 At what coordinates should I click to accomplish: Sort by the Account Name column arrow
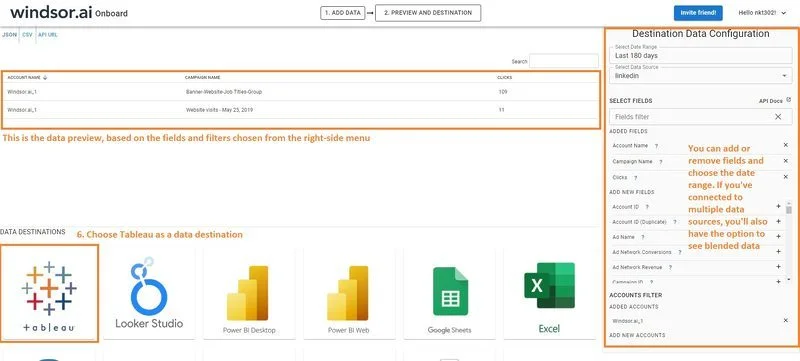[x=45, y=78]
